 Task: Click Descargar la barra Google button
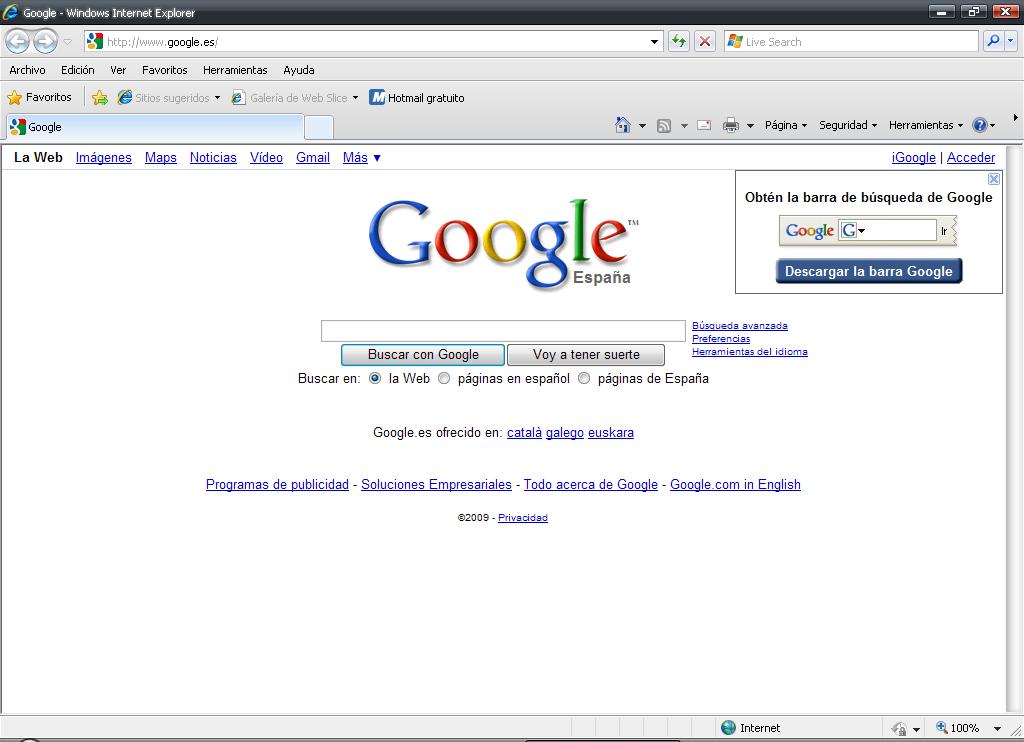869,271
